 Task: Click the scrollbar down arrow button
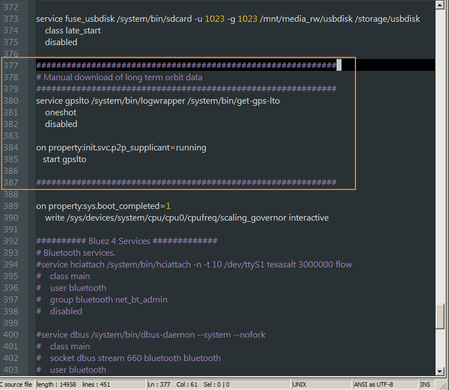tap(440, 371)
